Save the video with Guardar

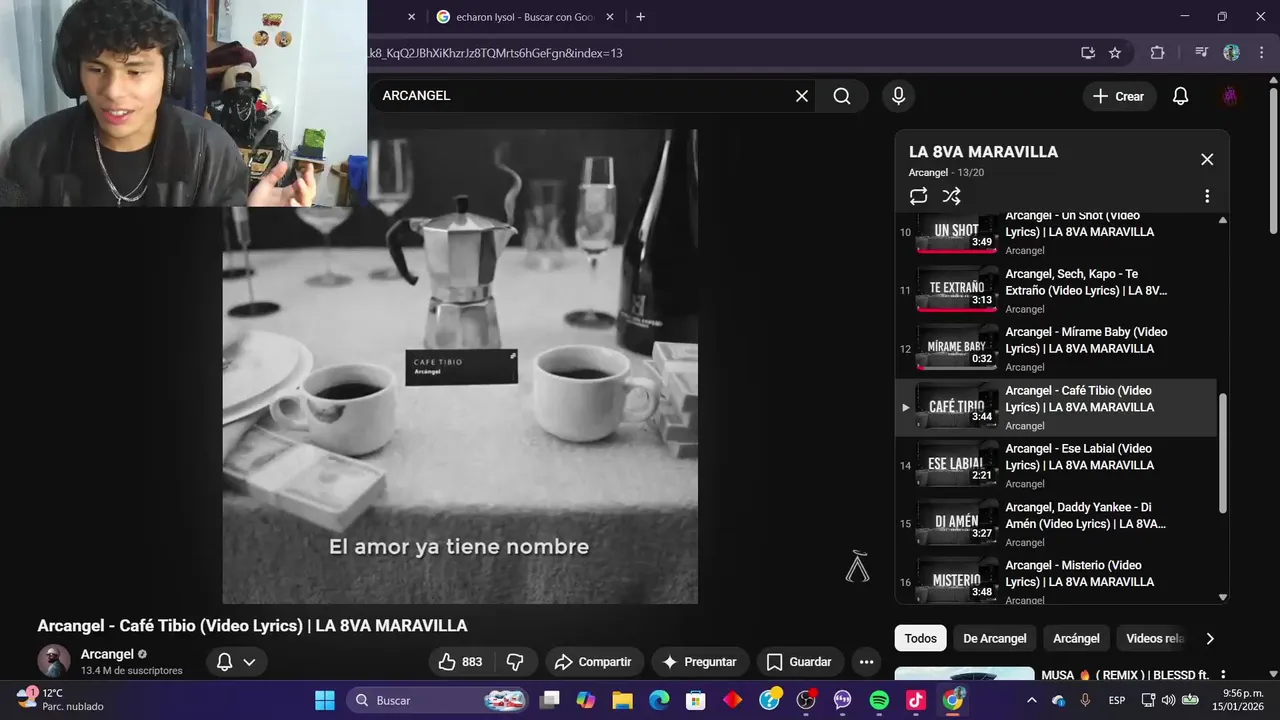click(x=799, y=662)
